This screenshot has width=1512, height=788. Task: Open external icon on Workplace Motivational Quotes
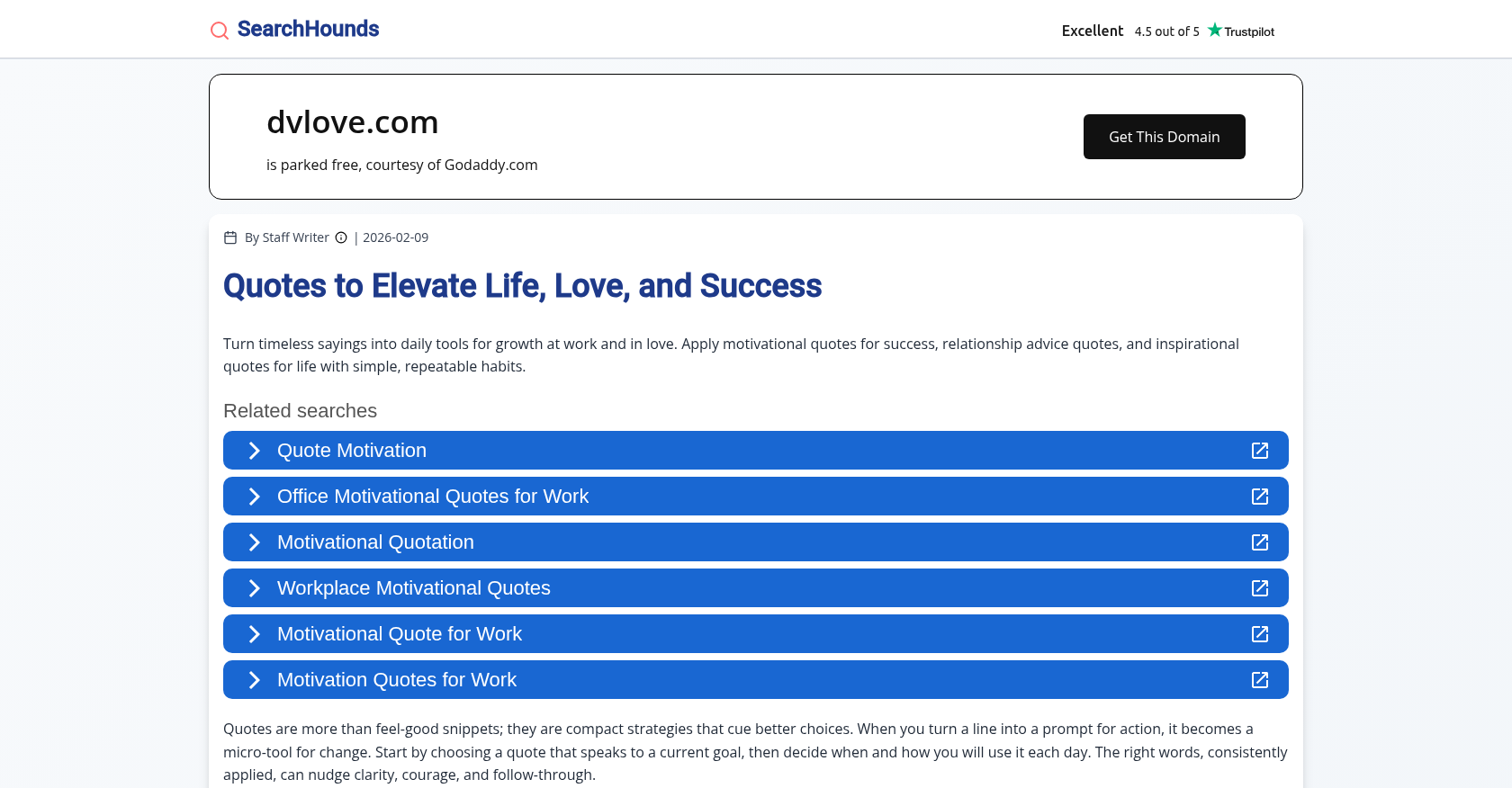click(x=1260, y=588)
